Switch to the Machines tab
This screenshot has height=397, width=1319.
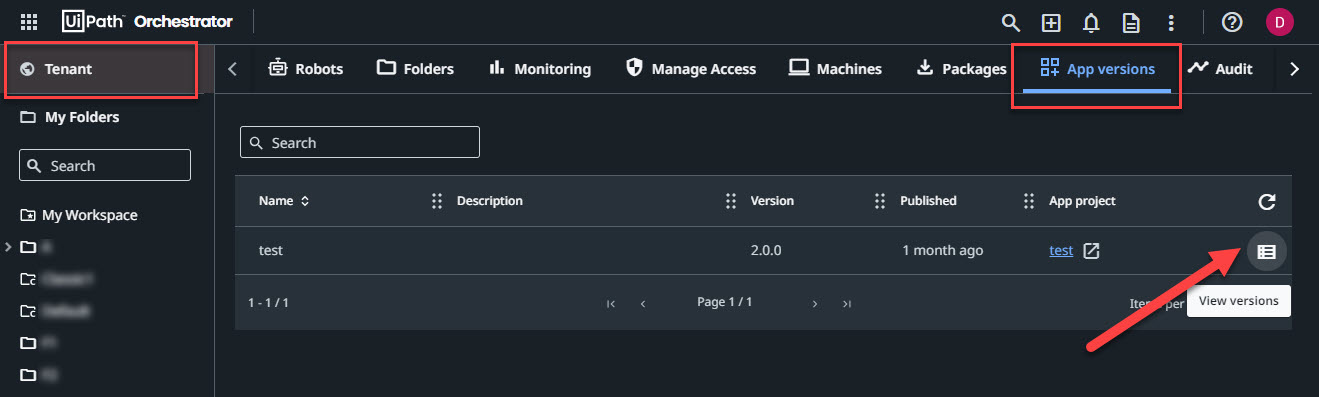coord(835,69)
